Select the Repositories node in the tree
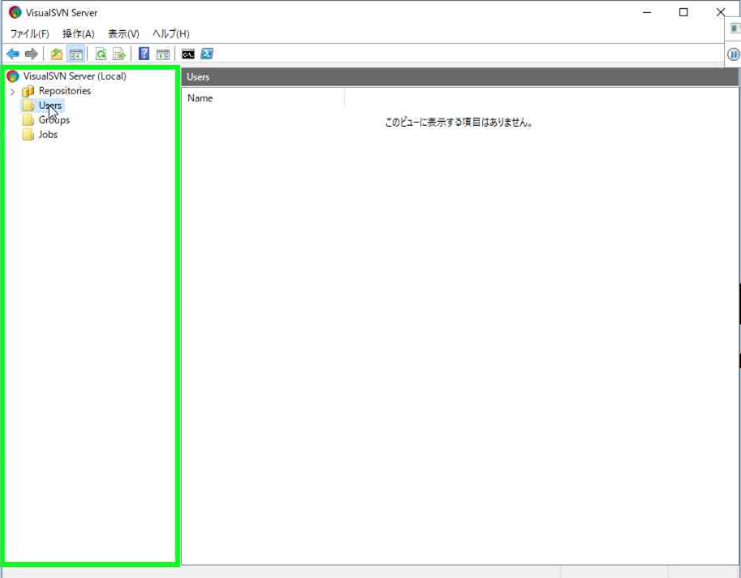Image resolution: width=741 pixels, height=578 pixels. (65, 91)
